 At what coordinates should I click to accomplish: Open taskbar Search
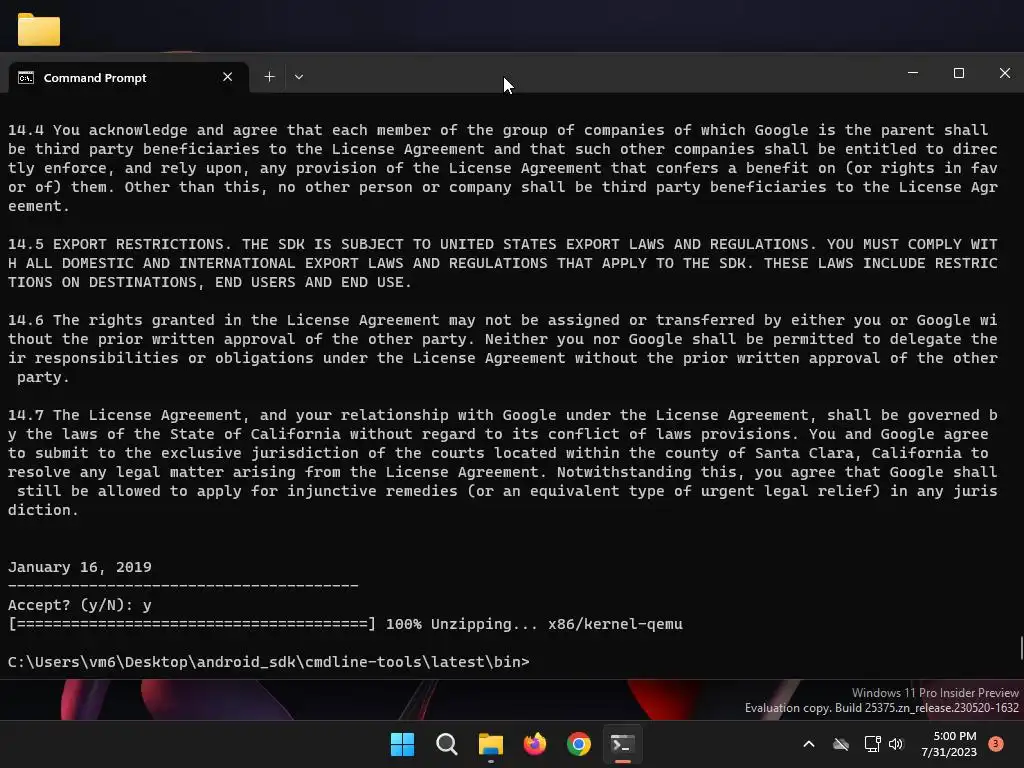[447, 744]
